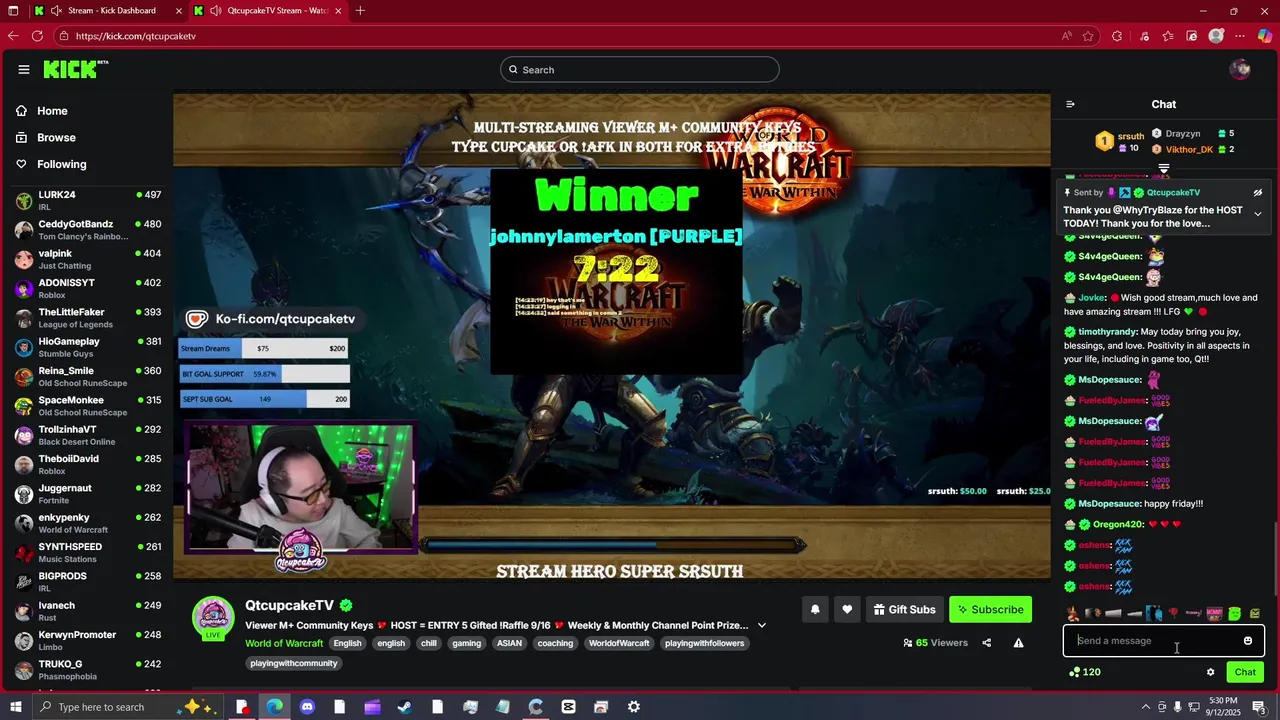Viewport: 1280px width, 720px height.
Task: Open TRUKO_G channel in sidebar
Action: pyautogui.click(x=88, y=670)
